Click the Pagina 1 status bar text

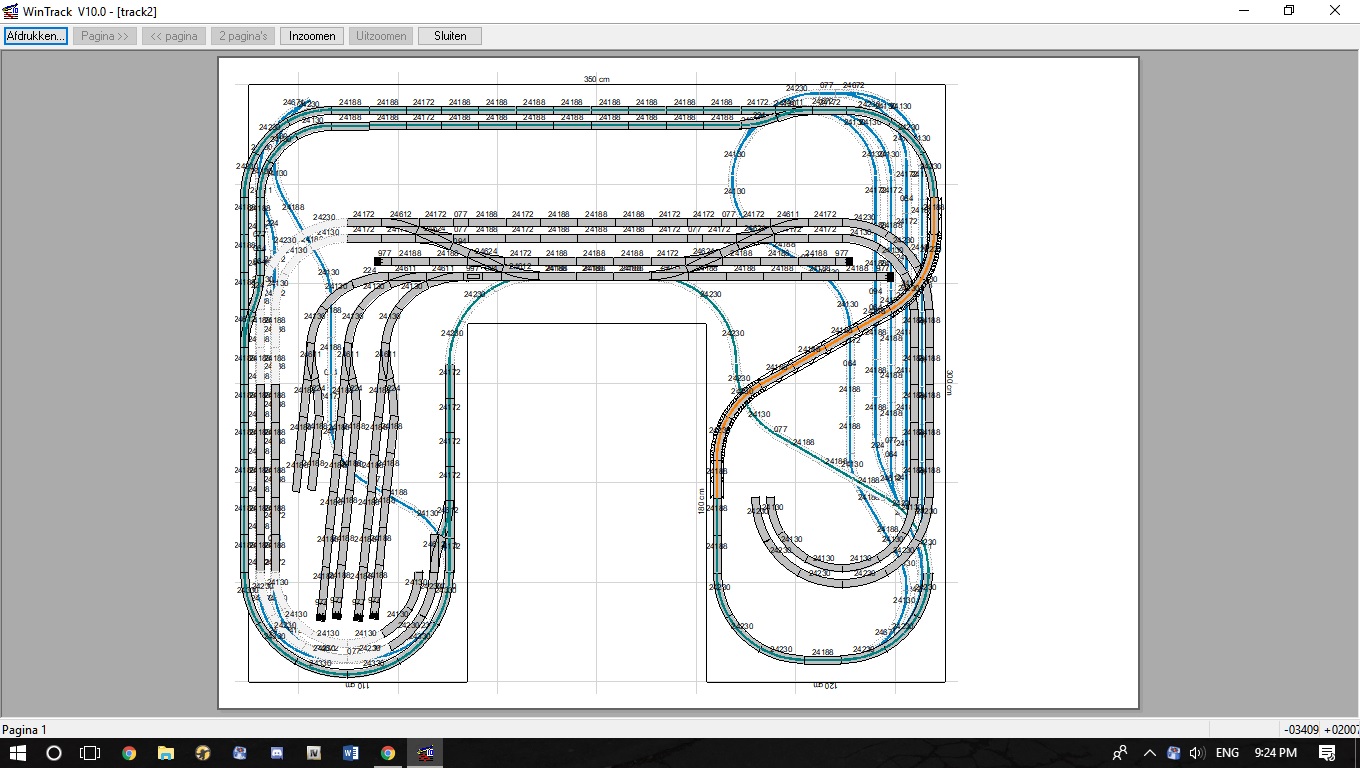click(24, 730)
